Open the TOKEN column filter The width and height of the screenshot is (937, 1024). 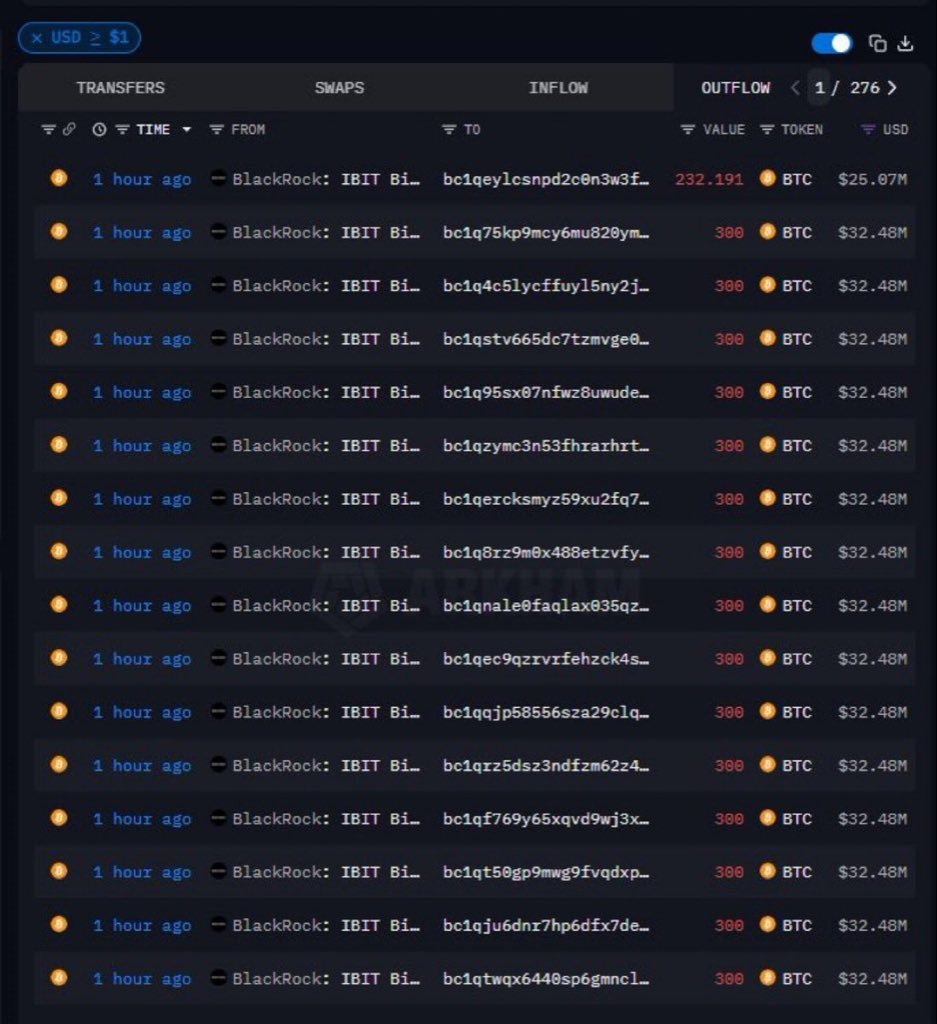(767, 129)
